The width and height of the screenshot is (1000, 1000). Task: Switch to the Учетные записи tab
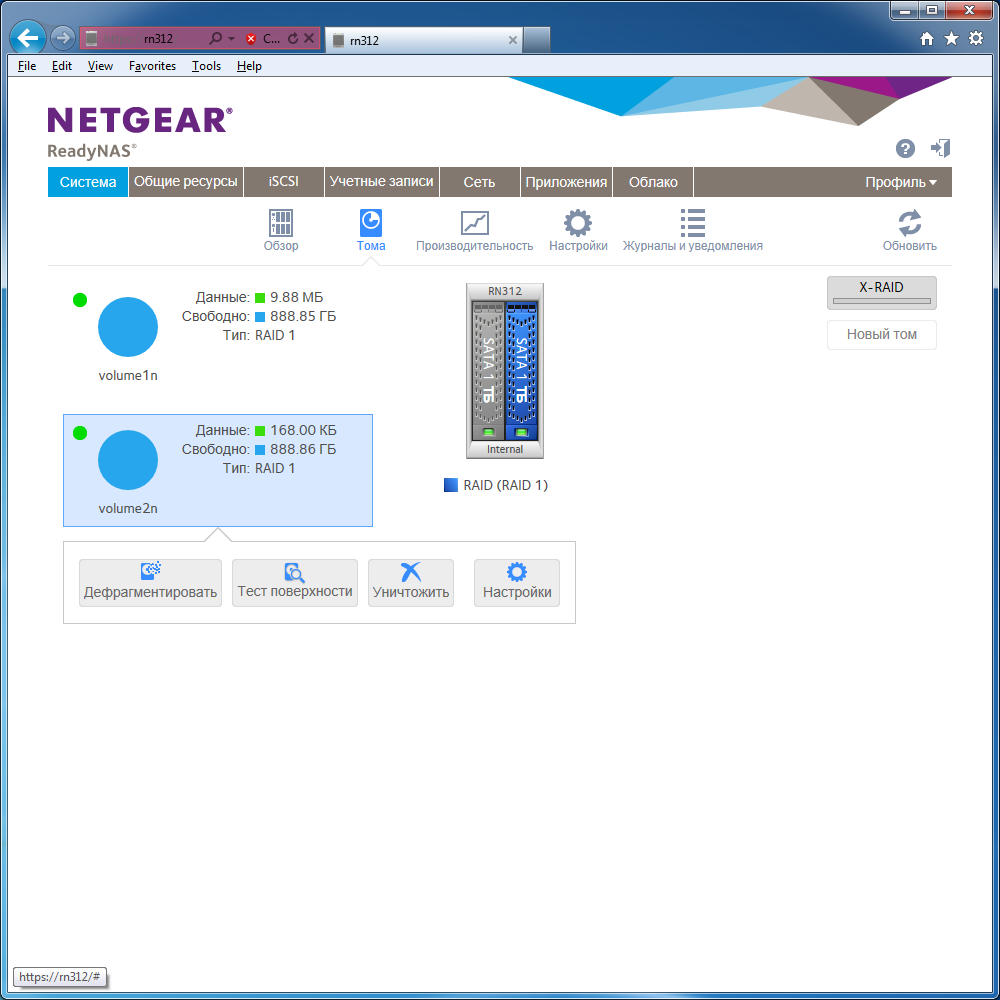point(381,182)
